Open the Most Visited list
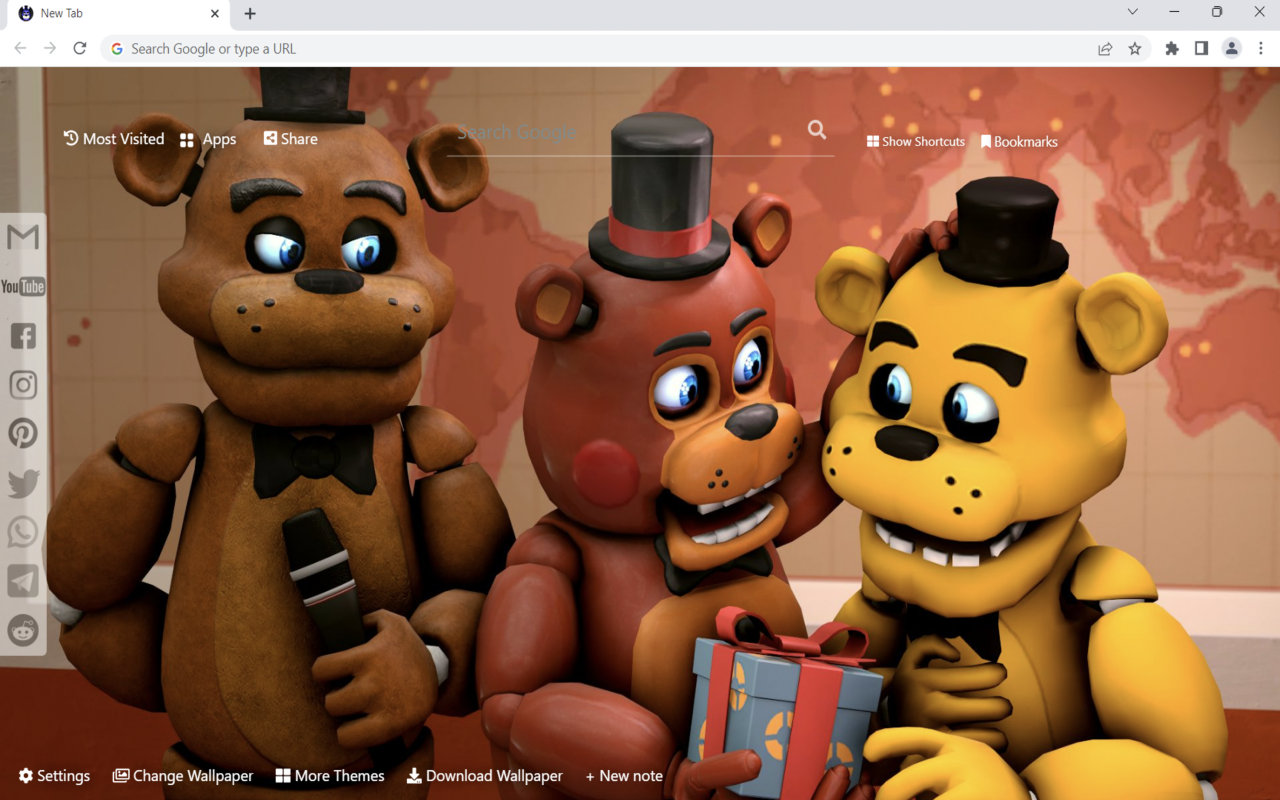Screen dimensions: 1280x800 pyautogui.click(x=114, y=139)
